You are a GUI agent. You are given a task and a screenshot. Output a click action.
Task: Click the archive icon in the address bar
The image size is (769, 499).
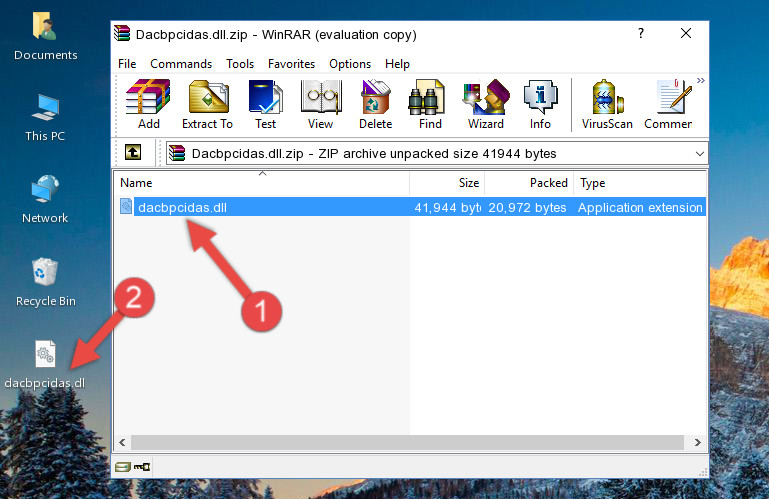(177, 153)
